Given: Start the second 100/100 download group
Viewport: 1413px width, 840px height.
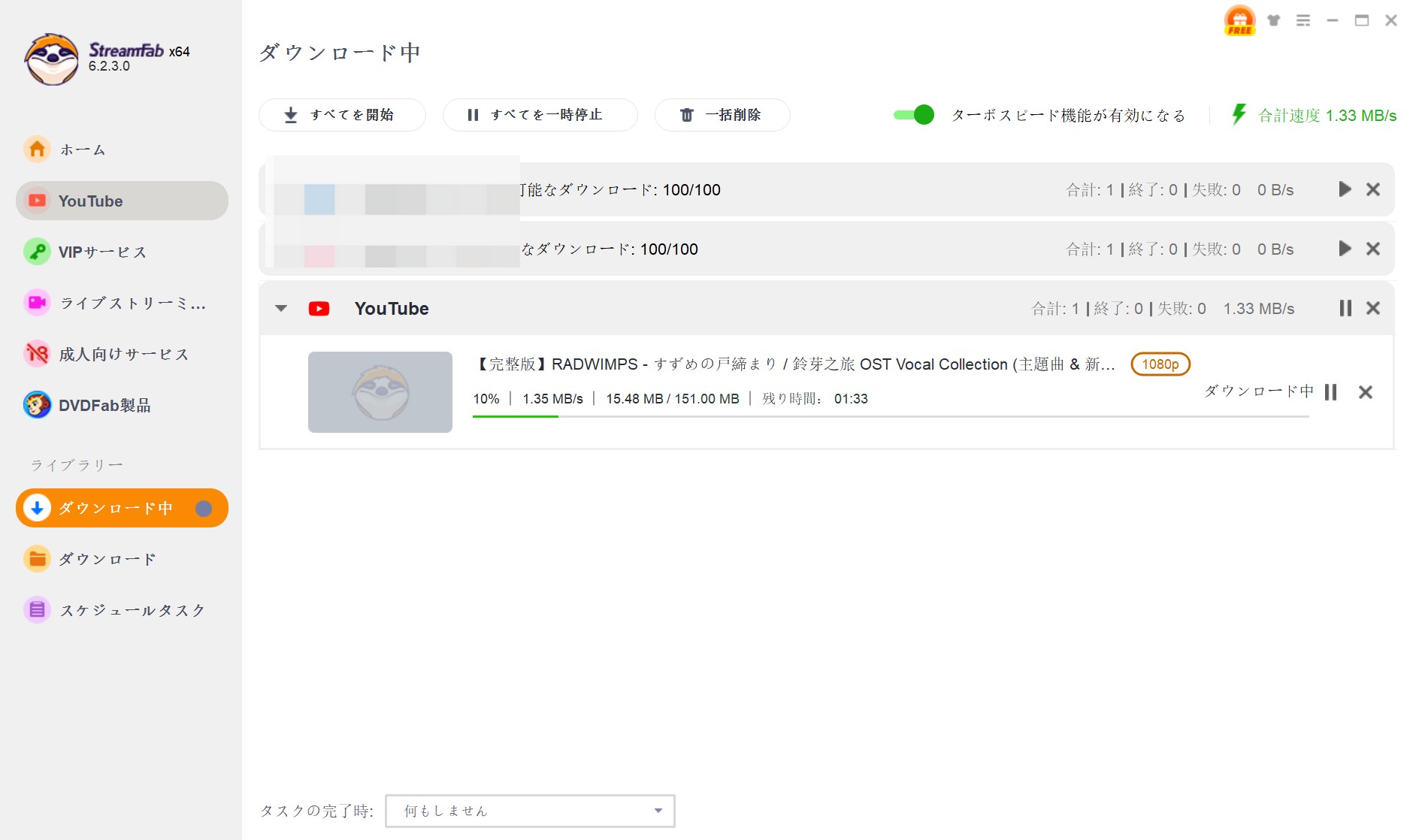Looking at the screenshot, I should click(x=1345, y=249).
